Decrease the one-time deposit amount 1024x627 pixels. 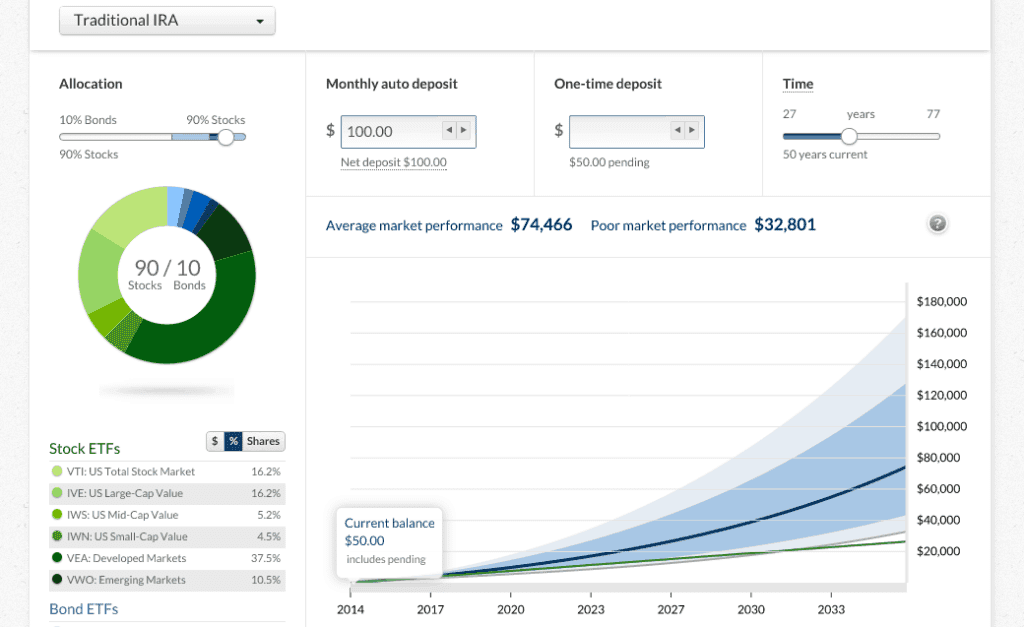click(680, 131)
